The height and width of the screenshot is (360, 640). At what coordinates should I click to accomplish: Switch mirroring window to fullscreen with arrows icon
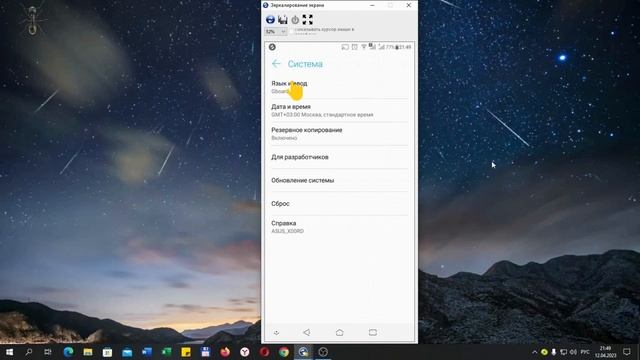(307, 20)
